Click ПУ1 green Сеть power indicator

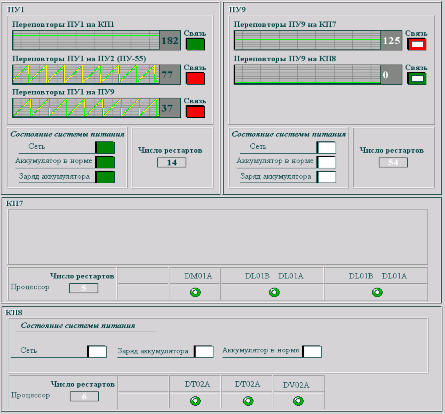[x=105, y=148]
